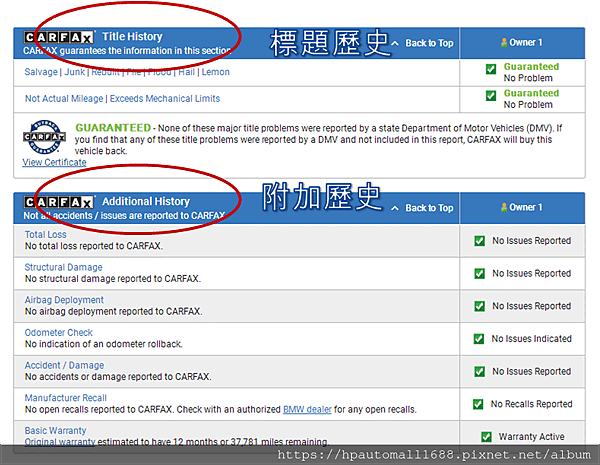600x465 pixels.
Task: Open the Structural Damage link
Action: click(x=64, y=267)
